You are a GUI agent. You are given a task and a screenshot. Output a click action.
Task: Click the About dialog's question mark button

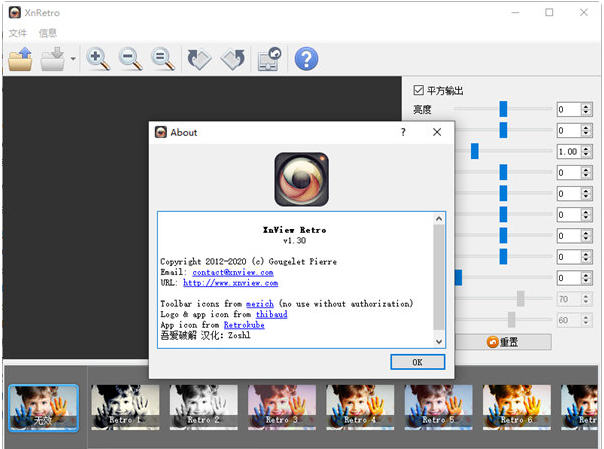tap(403, 132)
